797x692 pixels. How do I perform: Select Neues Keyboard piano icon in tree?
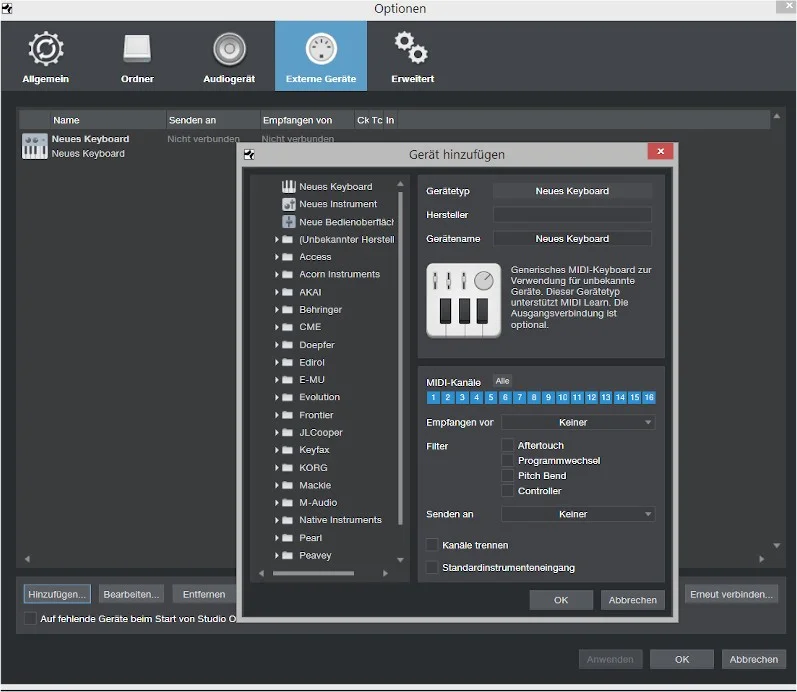pyautogui.click(x=289, y=187)
